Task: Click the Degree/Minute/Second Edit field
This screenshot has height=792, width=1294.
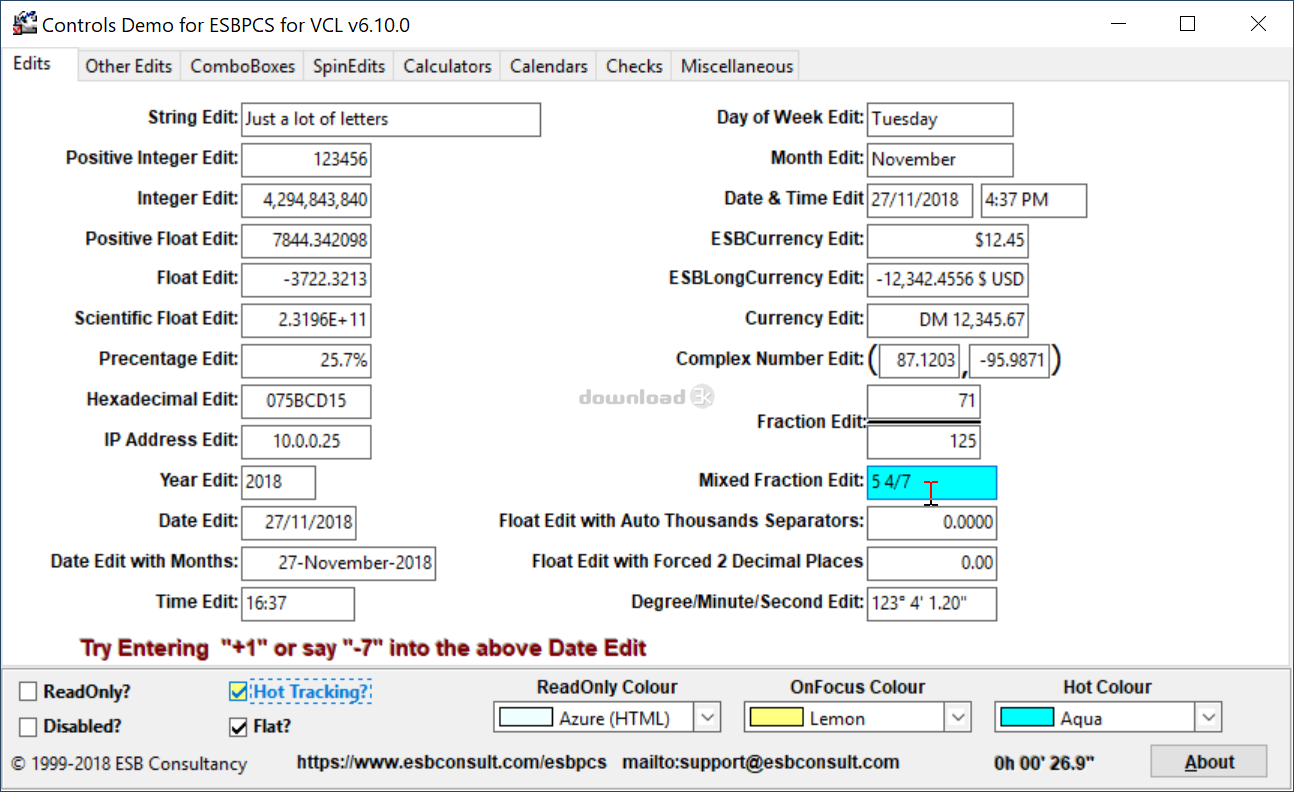Action: 932,604
